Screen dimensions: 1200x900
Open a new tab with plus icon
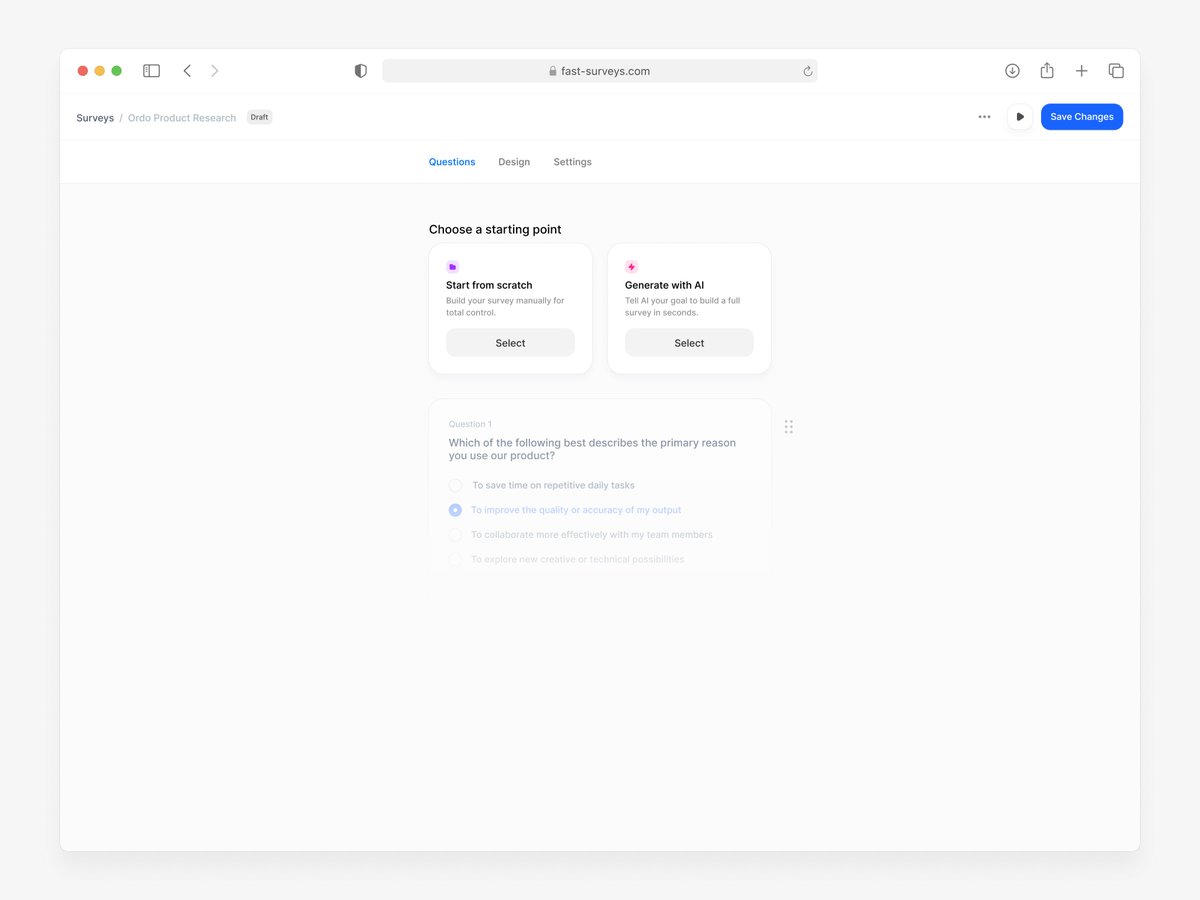point(1081,71)
